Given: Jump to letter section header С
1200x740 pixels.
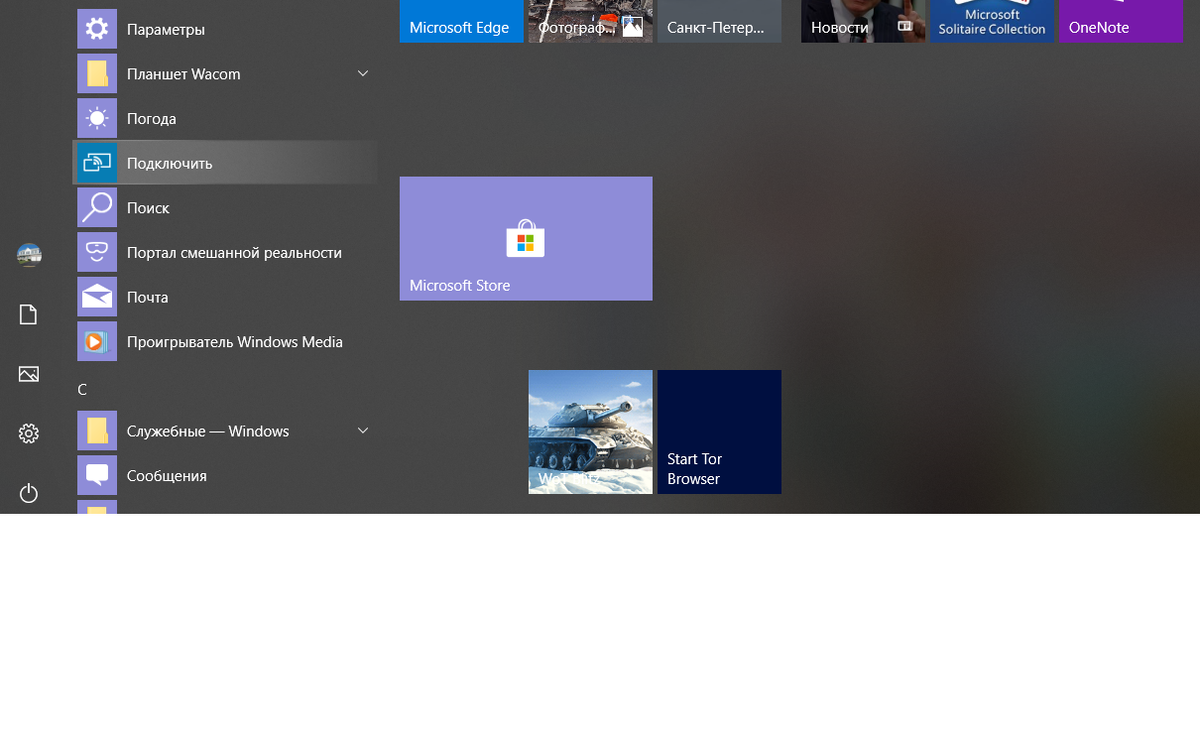Looking at the screenshot, I should pos(83,389).
